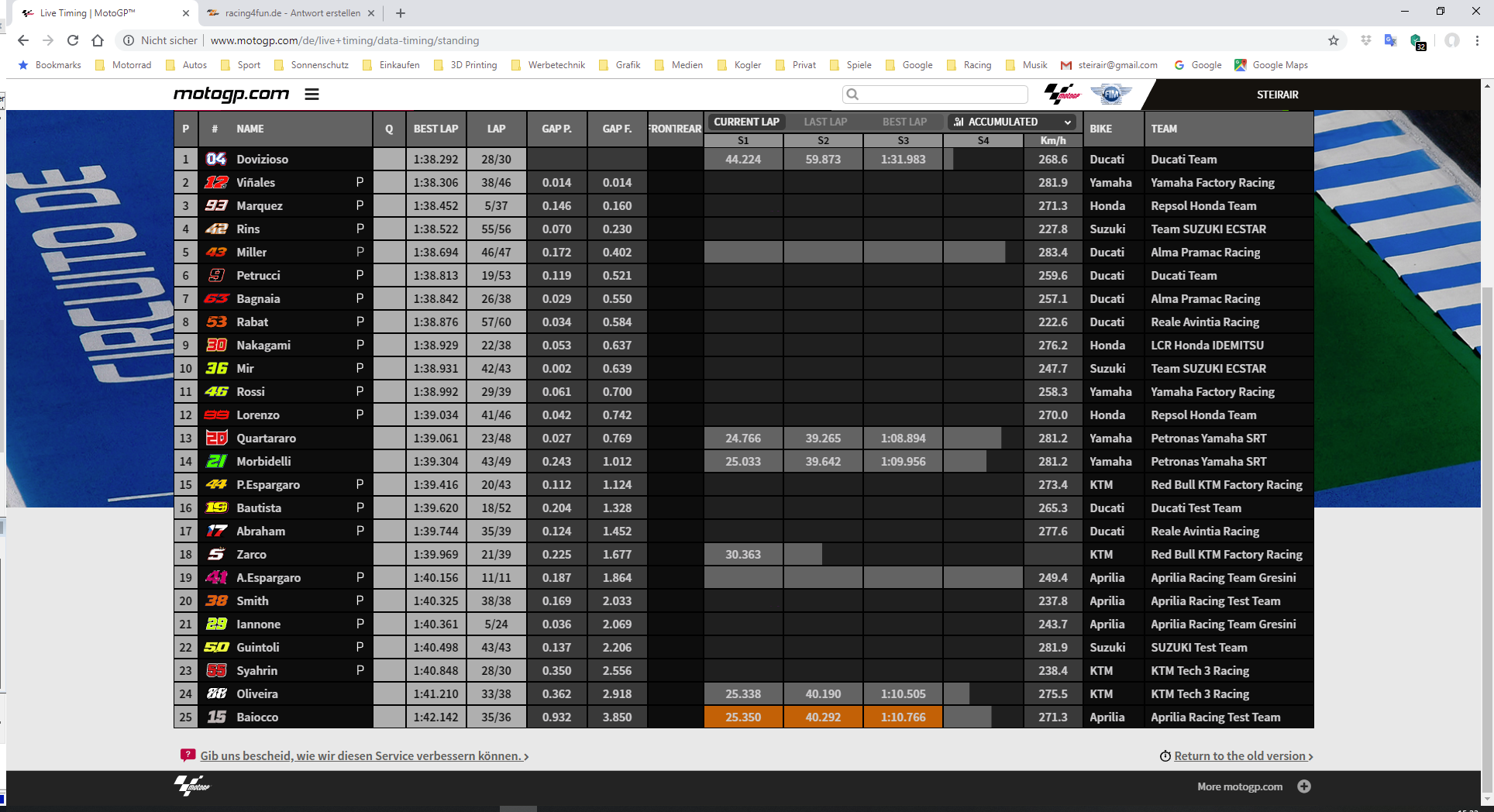This screenshot has width=1494, height=812.
Task: Open the Google Translate extension icon
Action: (x=1391, y=40)
